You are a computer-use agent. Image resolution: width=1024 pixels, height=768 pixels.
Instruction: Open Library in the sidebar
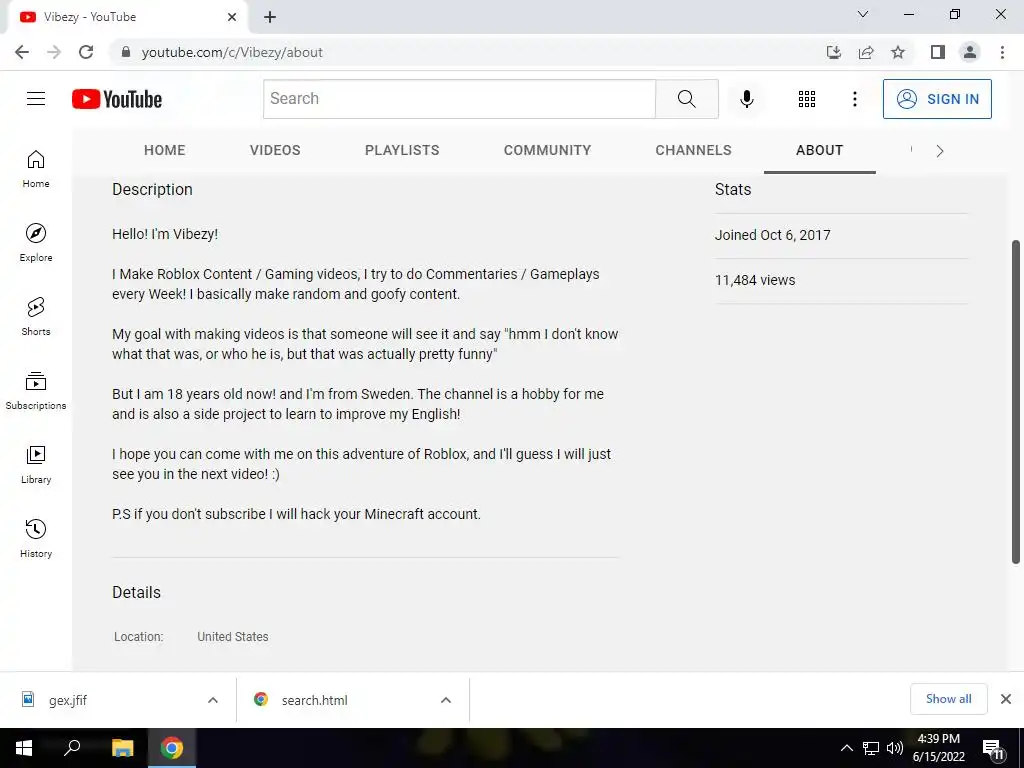click(36, 464)
